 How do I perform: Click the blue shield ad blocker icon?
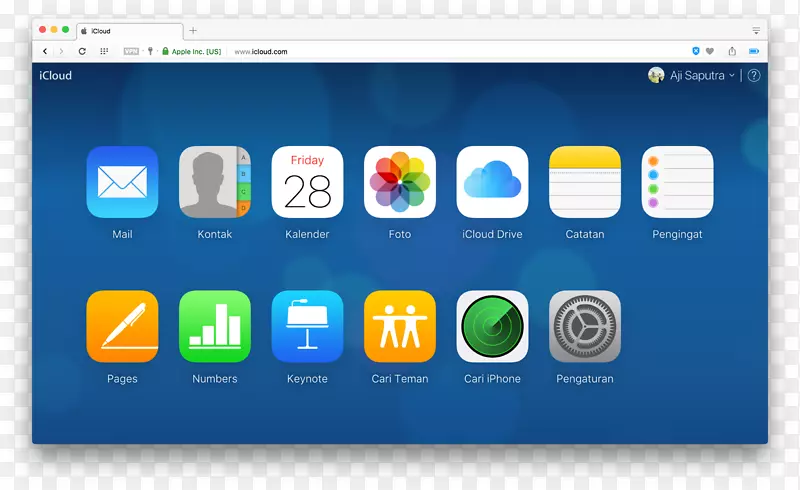695,51
